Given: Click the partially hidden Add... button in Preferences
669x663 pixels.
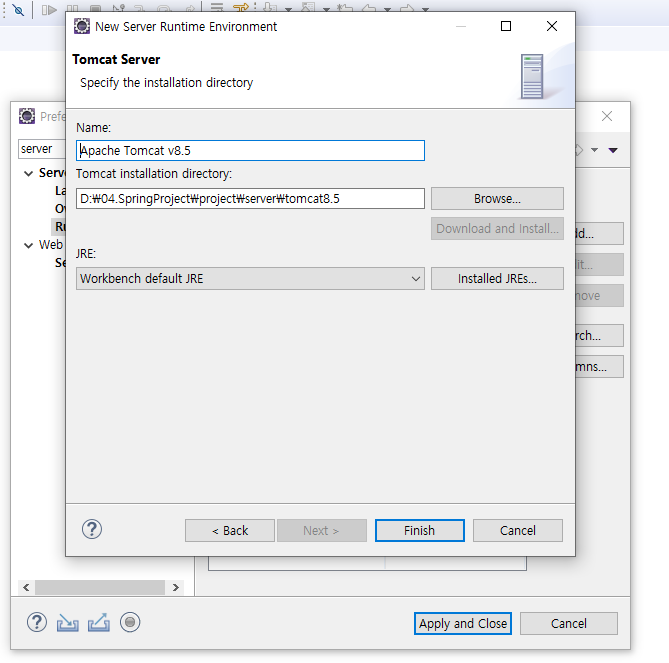Looking at the screenshot, I should pos(599,233).
